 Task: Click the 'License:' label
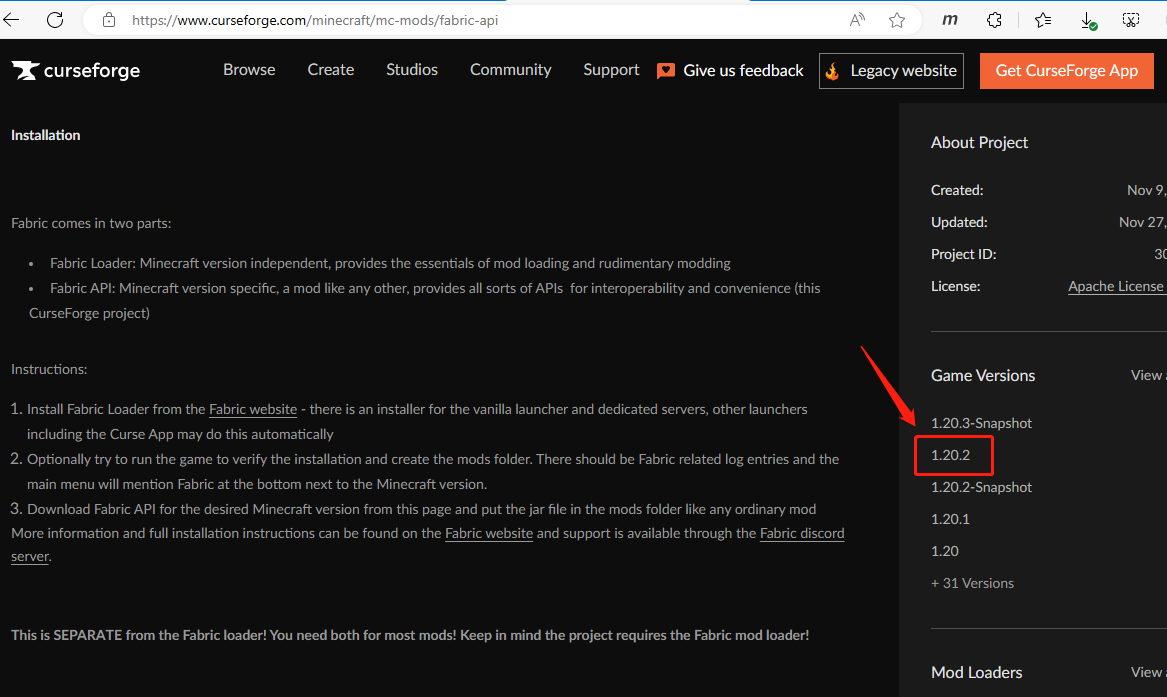point(955,286)
